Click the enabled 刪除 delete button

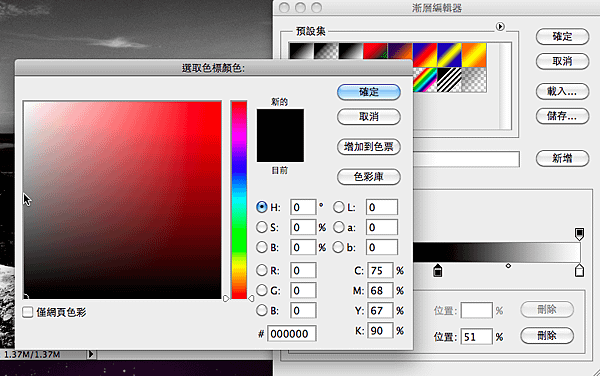547,336
